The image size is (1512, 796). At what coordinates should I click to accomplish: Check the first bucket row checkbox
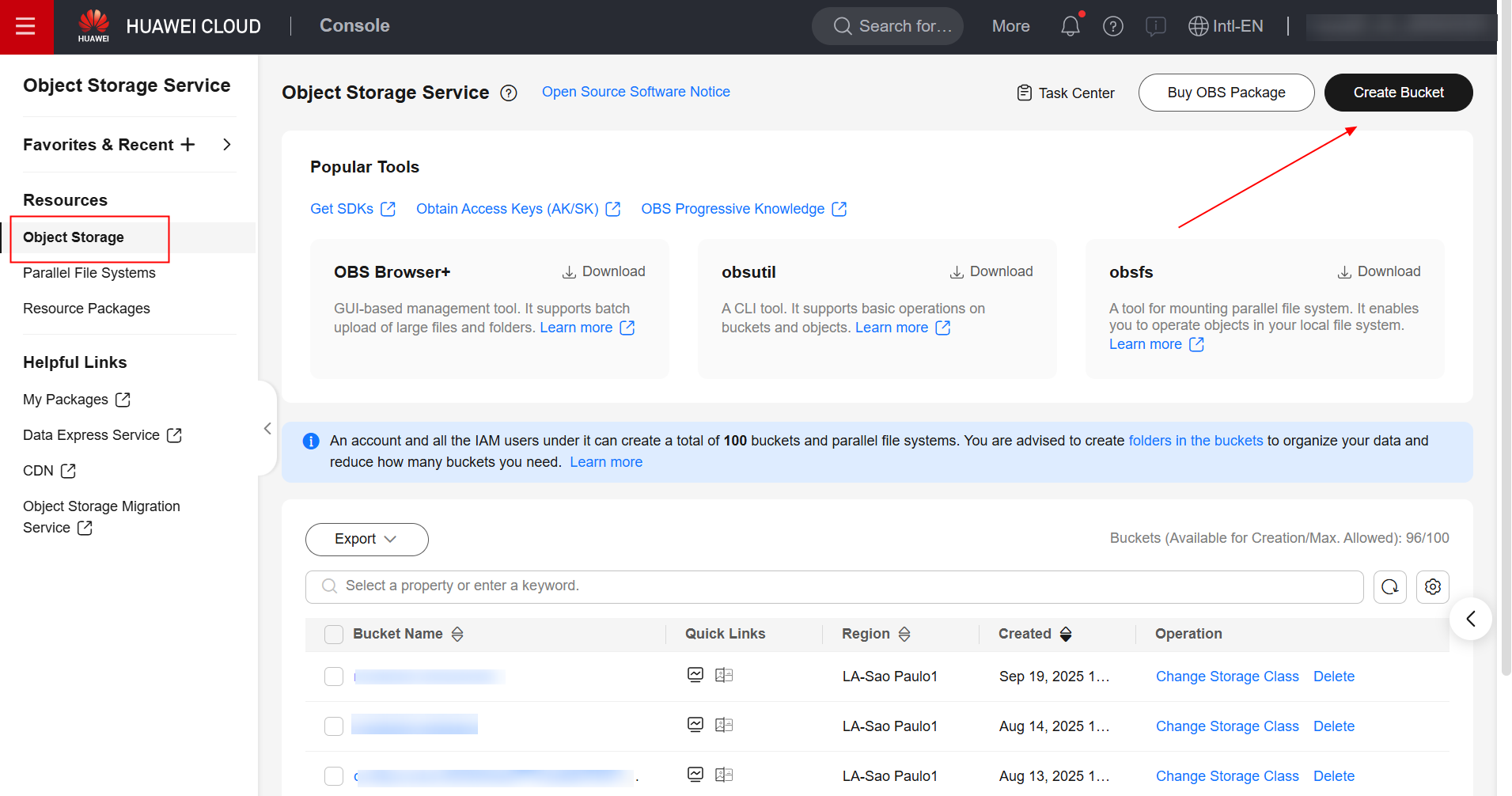coord(334,677)
